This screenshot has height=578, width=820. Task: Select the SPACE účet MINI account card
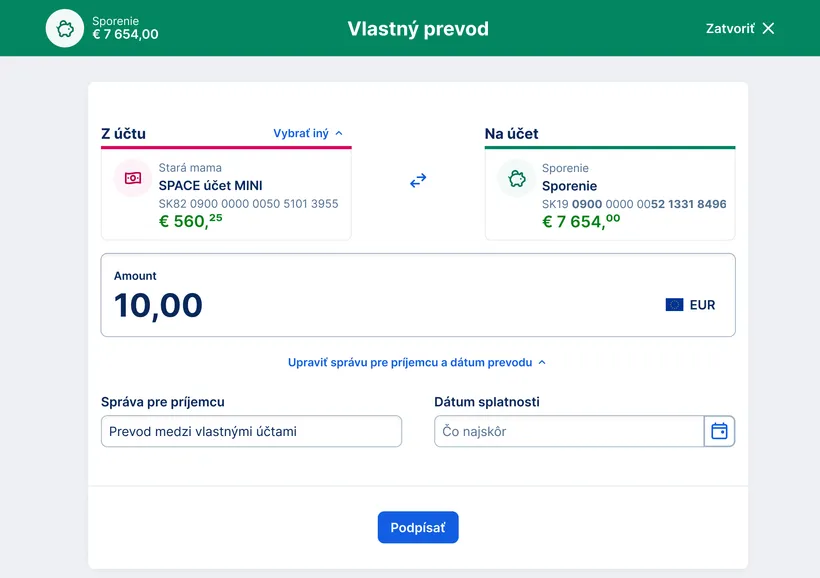[226, 190]
